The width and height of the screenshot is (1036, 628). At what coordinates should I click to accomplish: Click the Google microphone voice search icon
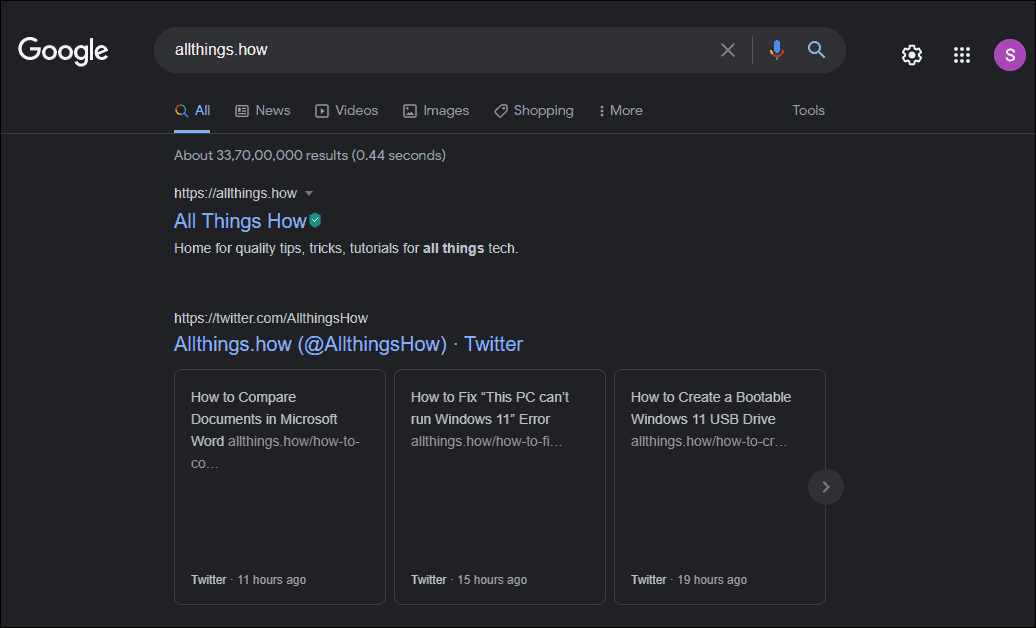(776, 50)
